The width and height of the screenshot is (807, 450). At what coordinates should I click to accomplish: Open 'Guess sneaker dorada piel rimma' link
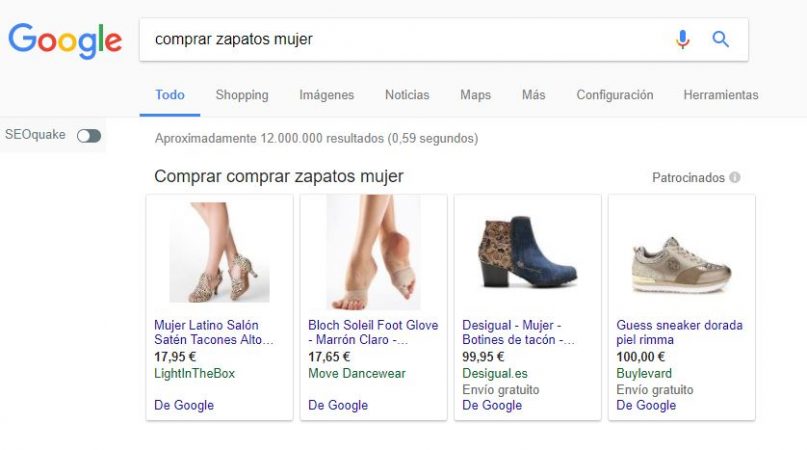click(x=679, y=332)
